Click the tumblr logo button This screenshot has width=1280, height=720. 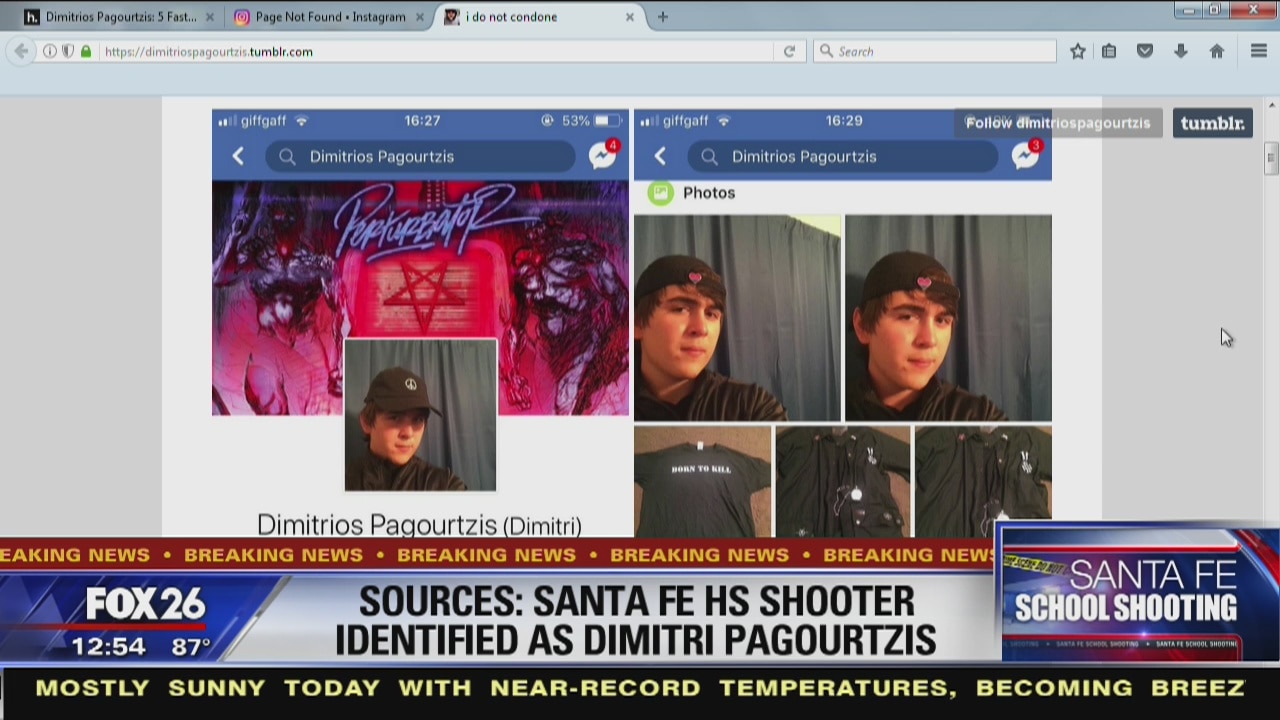(x=1212, y=123)
